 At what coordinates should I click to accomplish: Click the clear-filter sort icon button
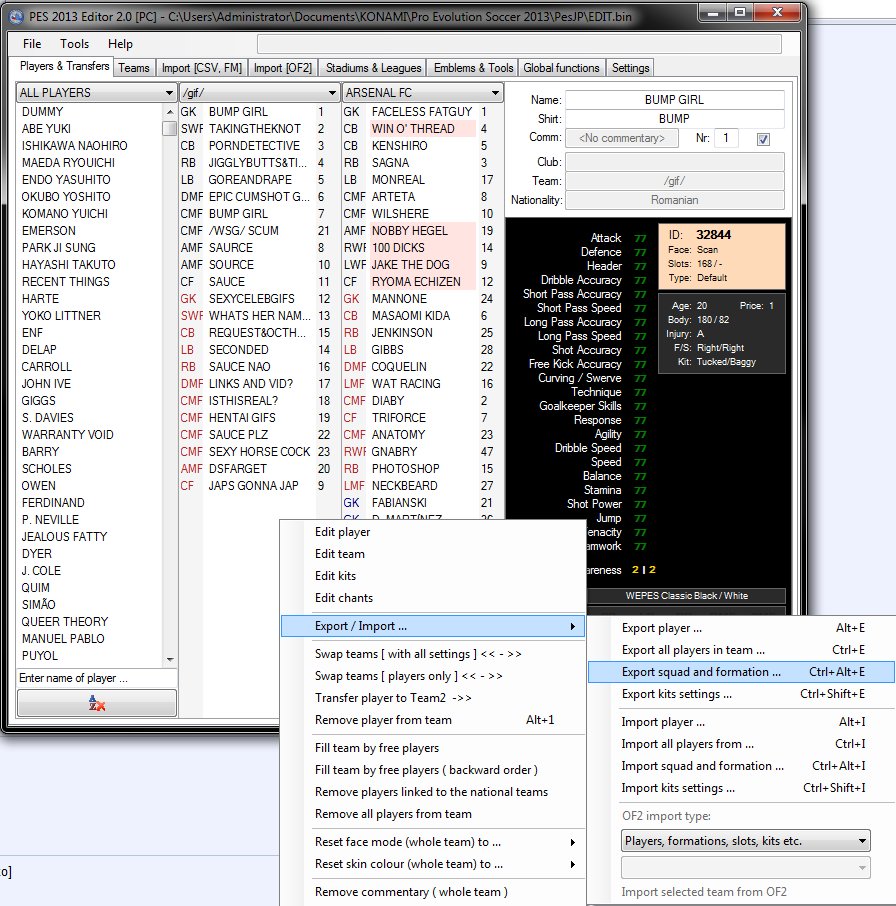(x=96, y=703)
